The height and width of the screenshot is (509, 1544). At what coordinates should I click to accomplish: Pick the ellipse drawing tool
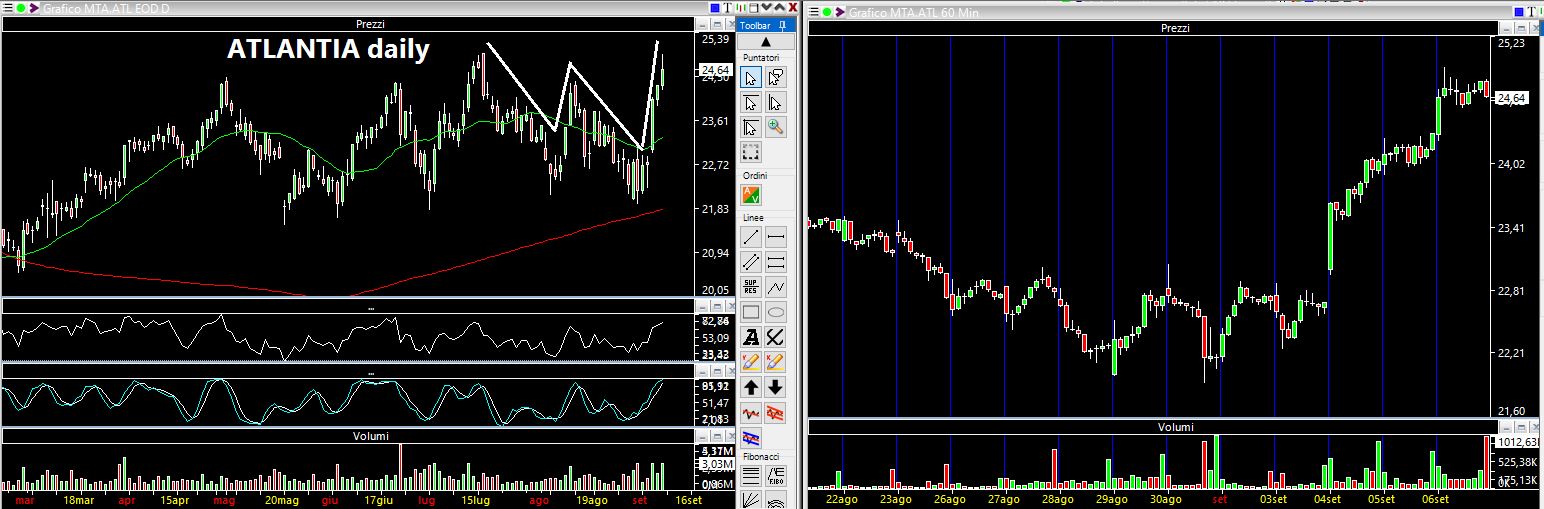pos(775,312)
